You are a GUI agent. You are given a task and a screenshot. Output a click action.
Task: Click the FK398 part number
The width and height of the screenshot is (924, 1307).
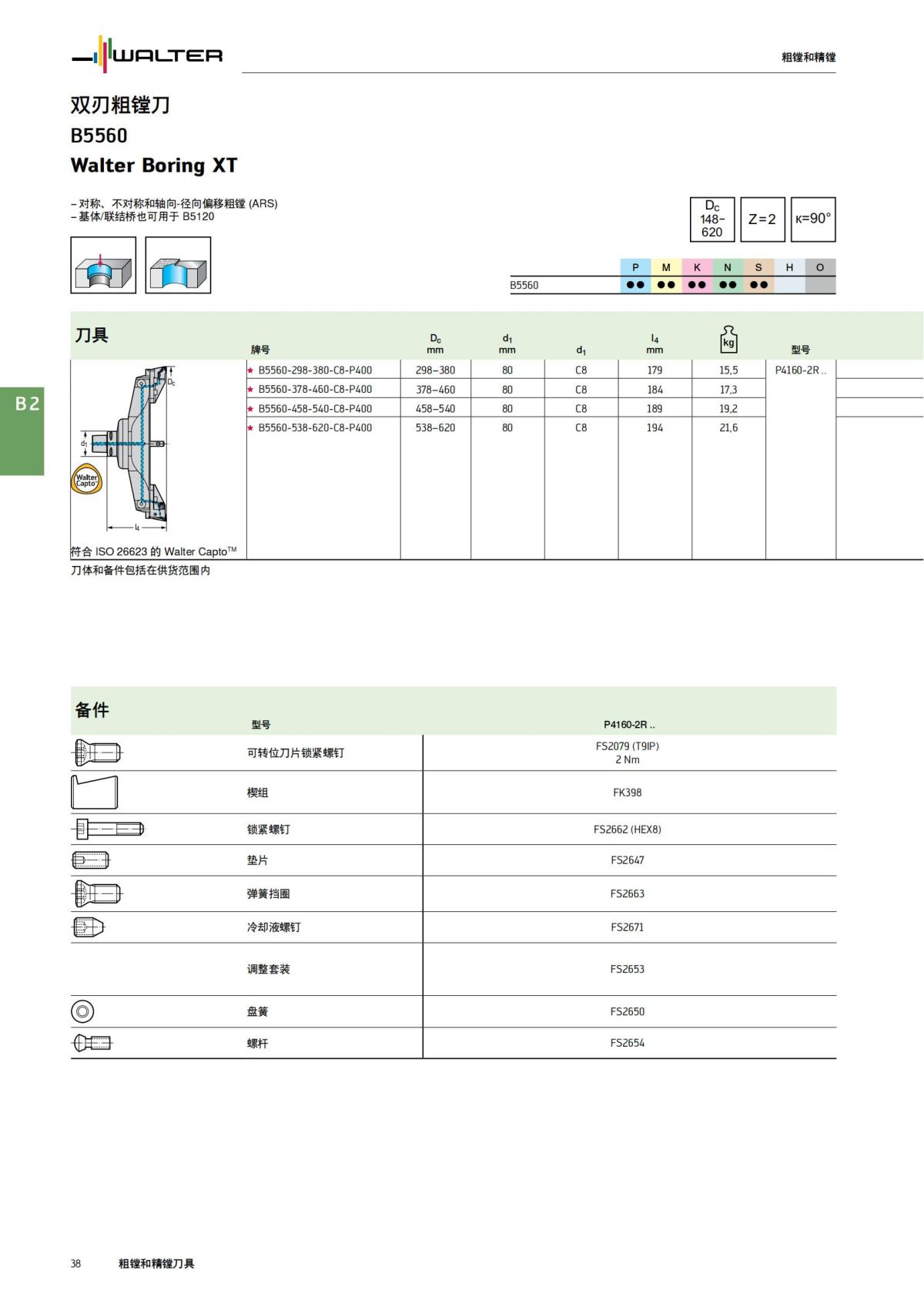(x=628, y=793)
